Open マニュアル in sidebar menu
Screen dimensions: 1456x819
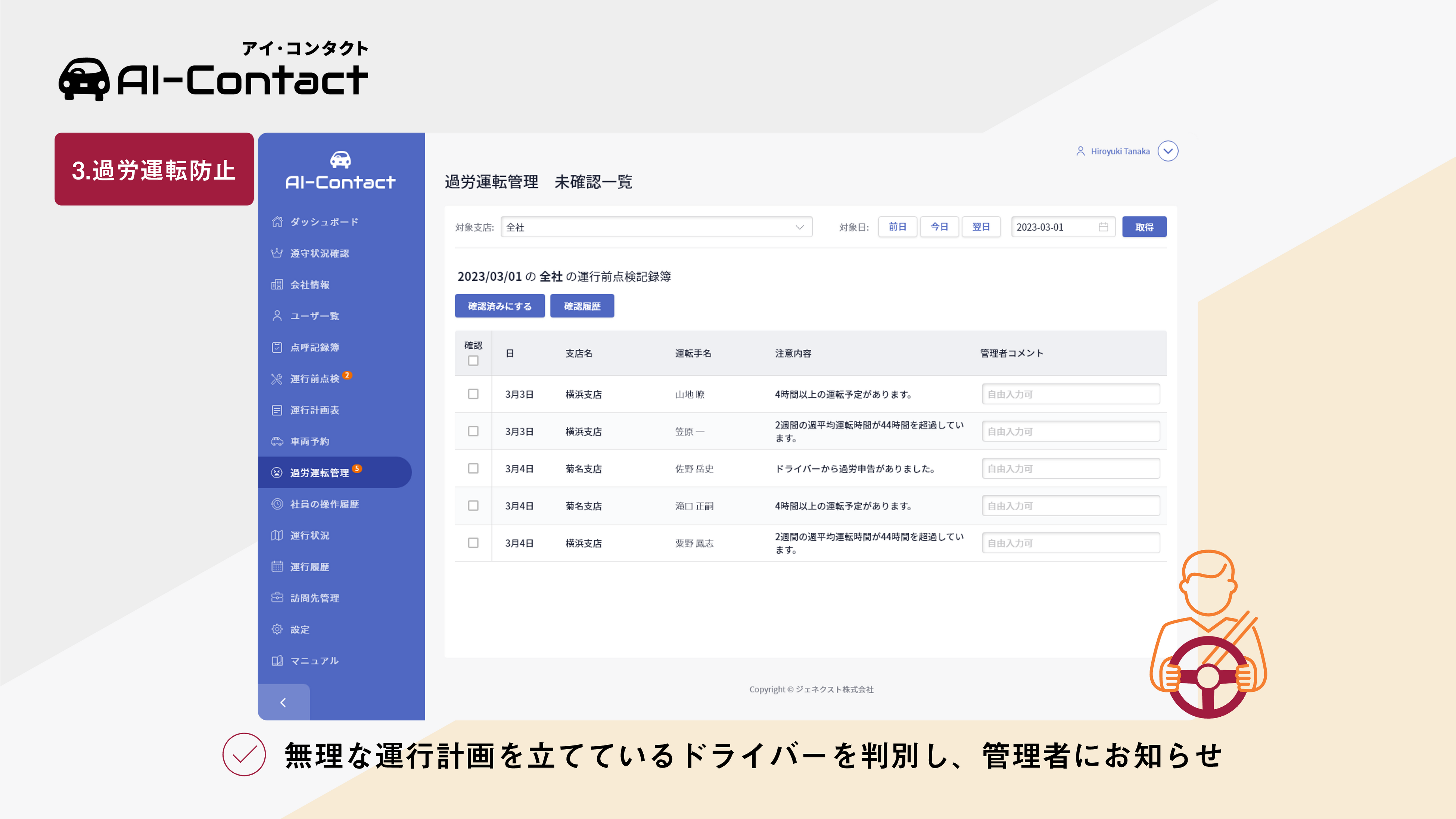[314, 660]
